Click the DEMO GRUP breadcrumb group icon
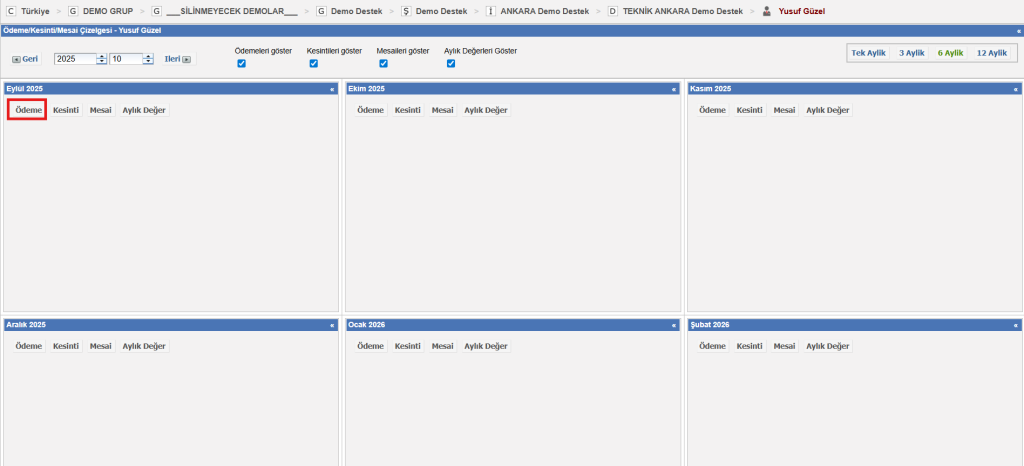The width and height of the screenshot is (1024, 466). (x=73, y=10)
